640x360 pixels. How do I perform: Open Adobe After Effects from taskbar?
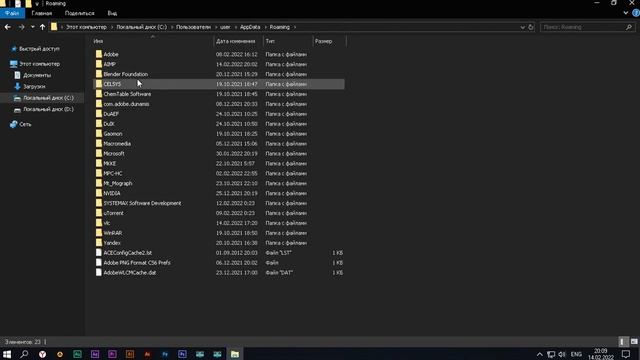click(95, 354)
